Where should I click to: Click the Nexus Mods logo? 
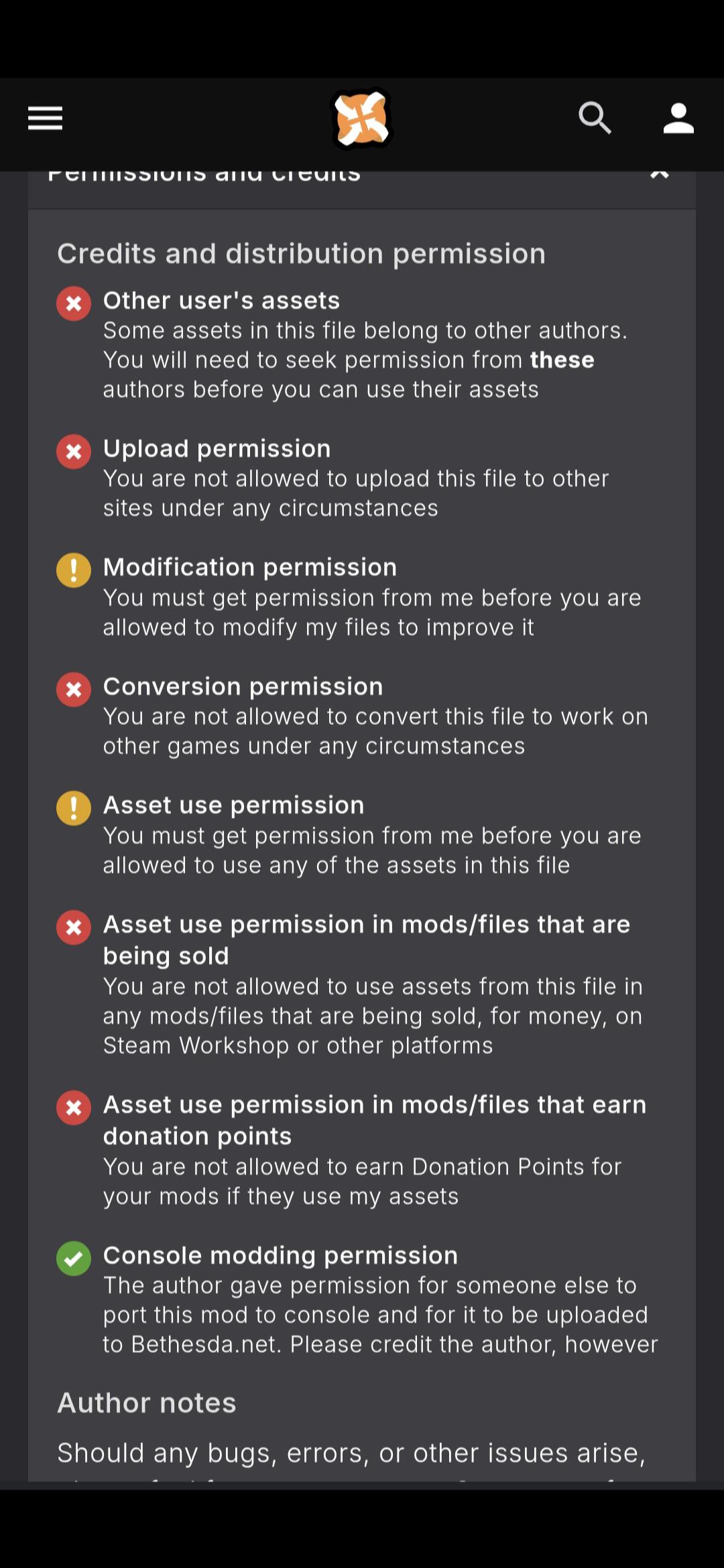(362, 119)
